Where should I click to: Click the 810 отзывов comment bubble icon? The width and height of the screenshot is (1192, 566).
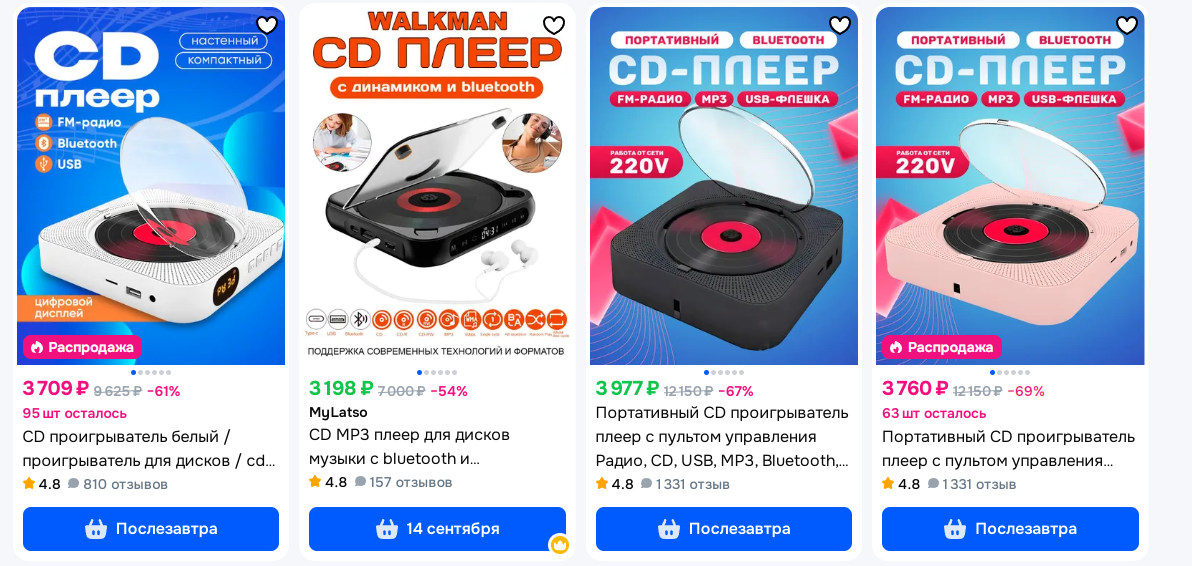click(74, 484)
